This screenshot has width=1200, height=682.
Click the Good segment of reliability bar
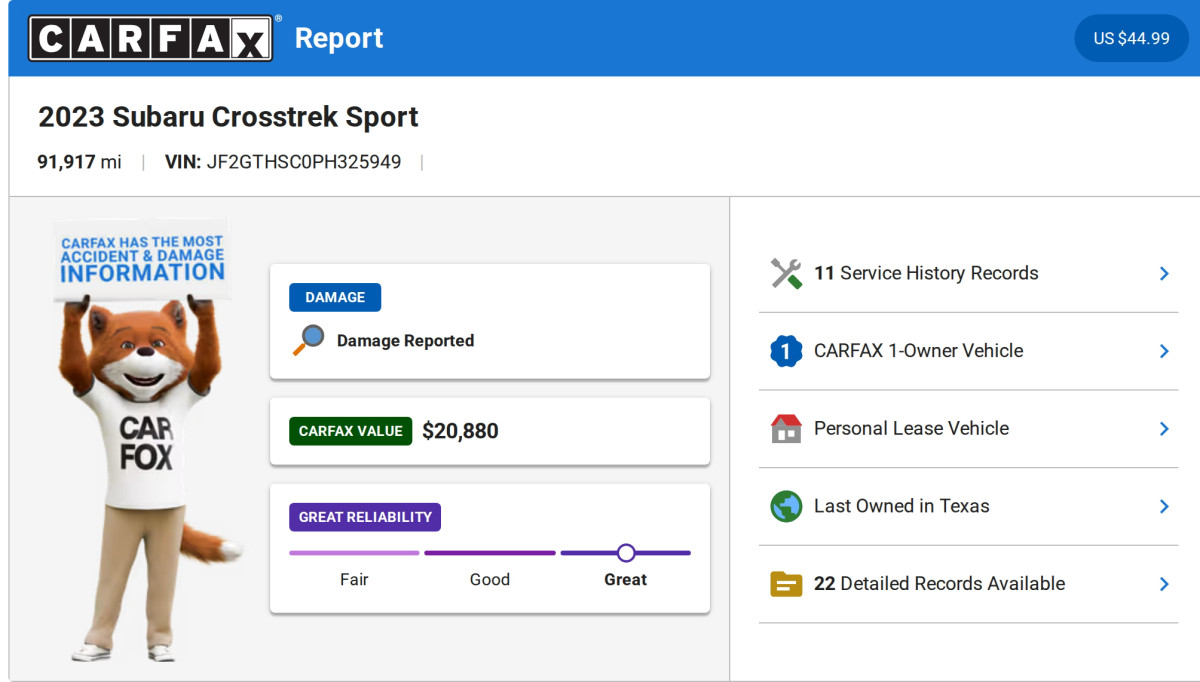(490, 553)
